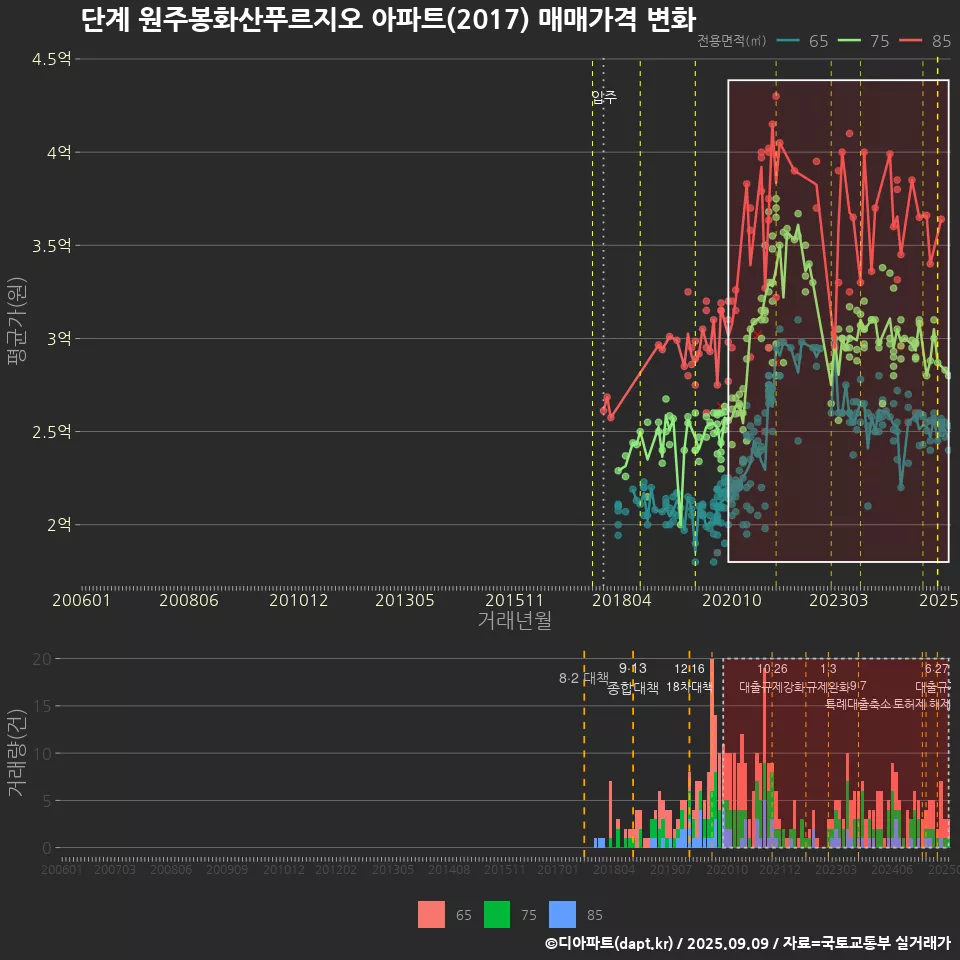Click the 평균가(원) y-axis title

point(17,321)
